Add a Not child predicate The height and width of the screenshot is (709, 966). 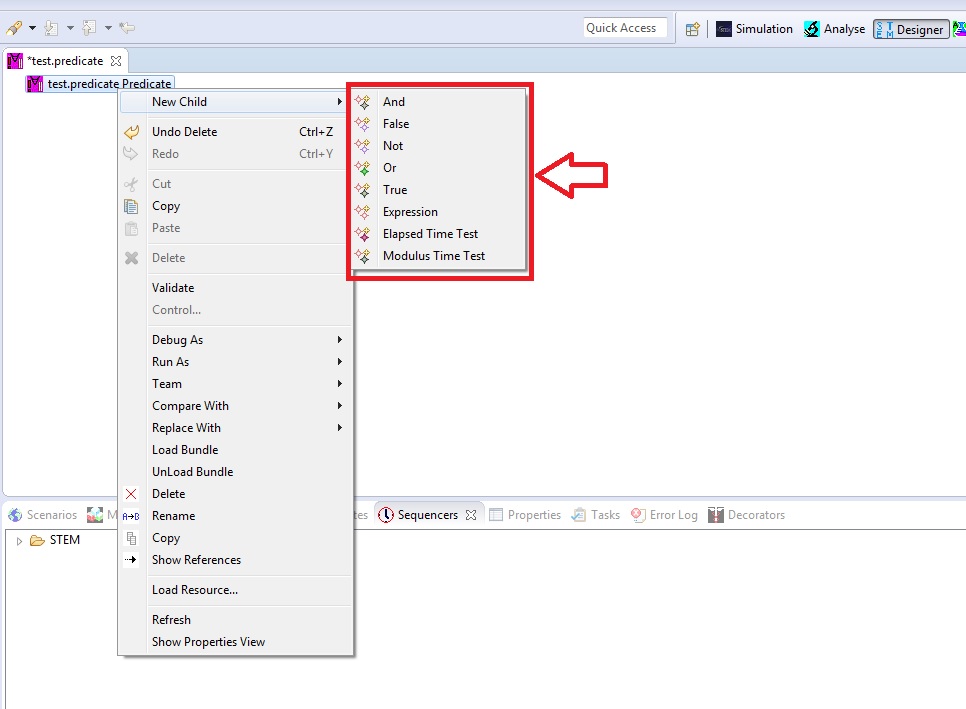(x=439, y=146)
